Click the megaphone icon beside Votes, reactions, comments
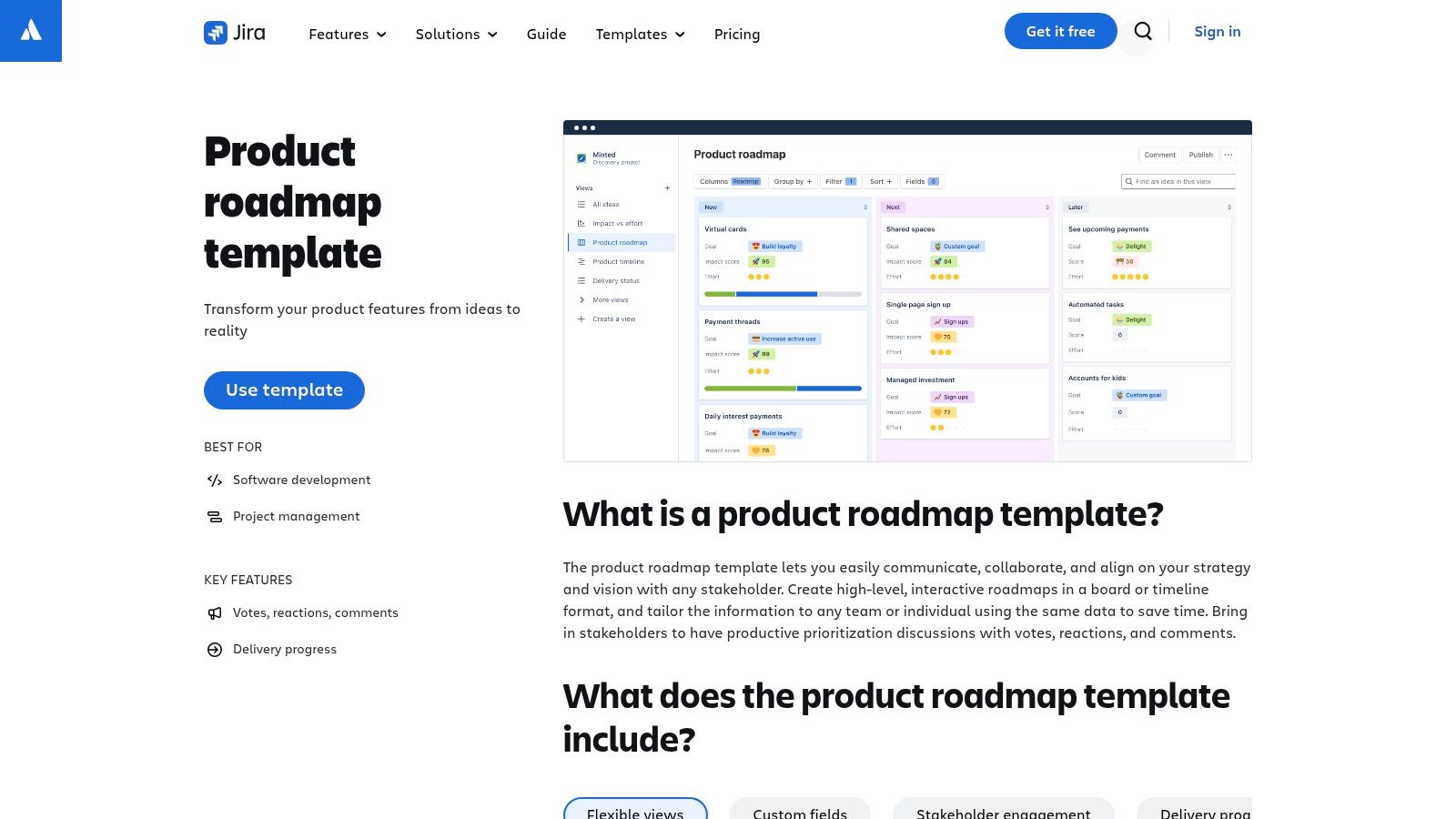The image size is (1456, 819). 214,612
